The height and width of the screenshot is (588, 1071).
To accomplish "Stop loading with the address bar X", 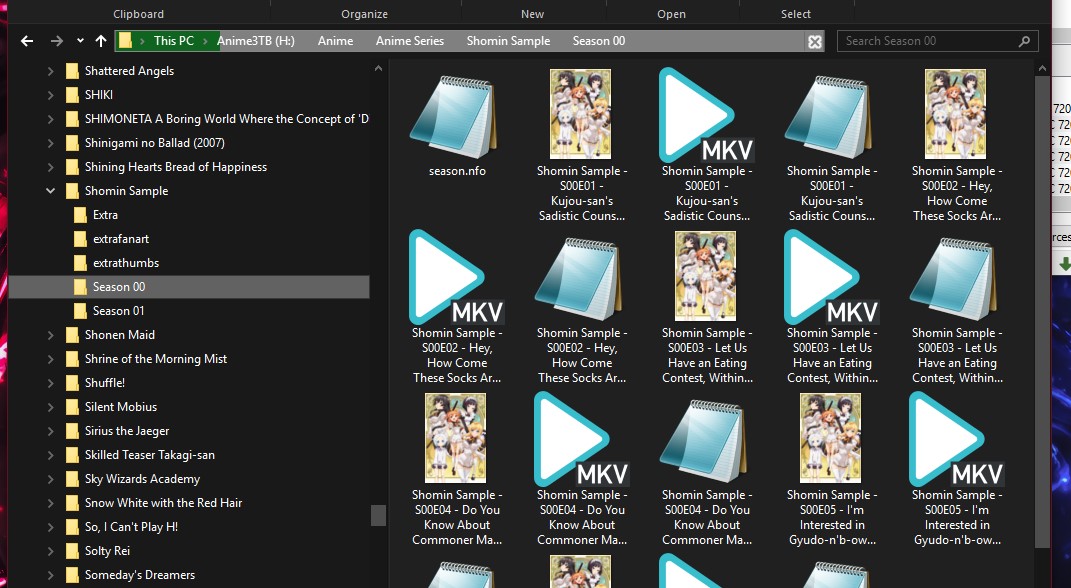I will click(x=815, y=42).
